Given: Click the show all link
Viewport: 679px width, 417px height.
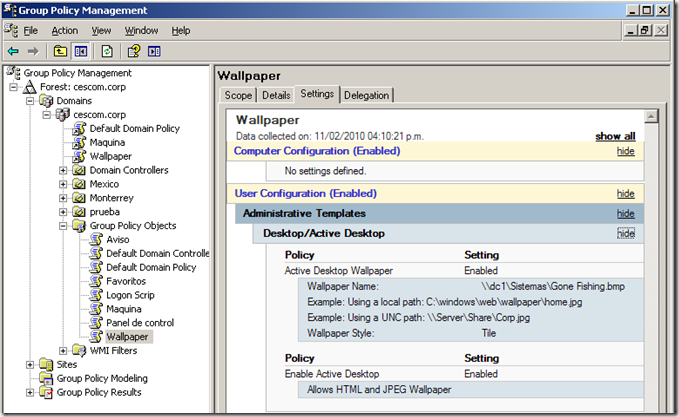Looking at the screenshot, I should pos(615,136).
